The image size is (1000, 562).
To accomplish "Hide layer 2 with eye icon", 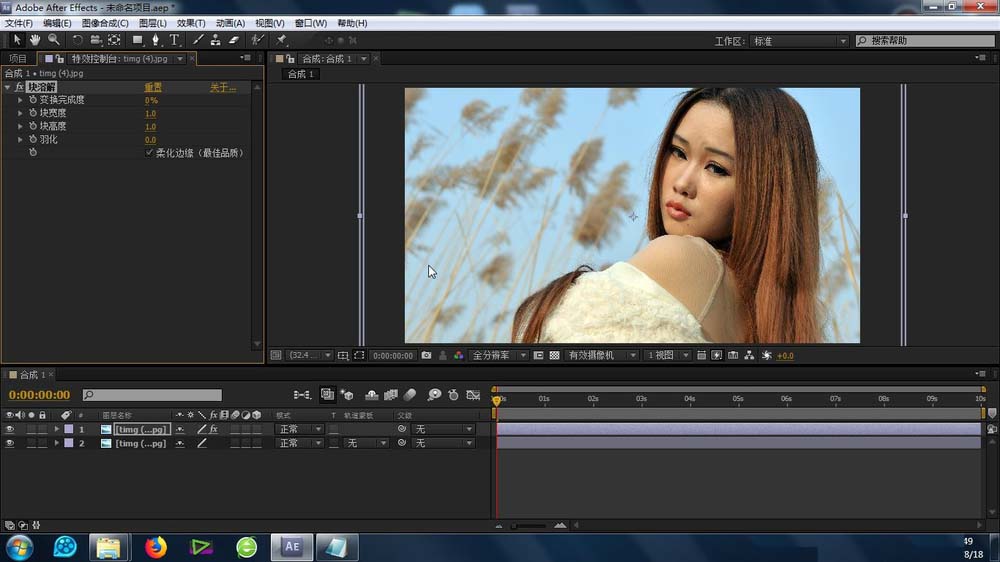I will click(x=10, y=443).
